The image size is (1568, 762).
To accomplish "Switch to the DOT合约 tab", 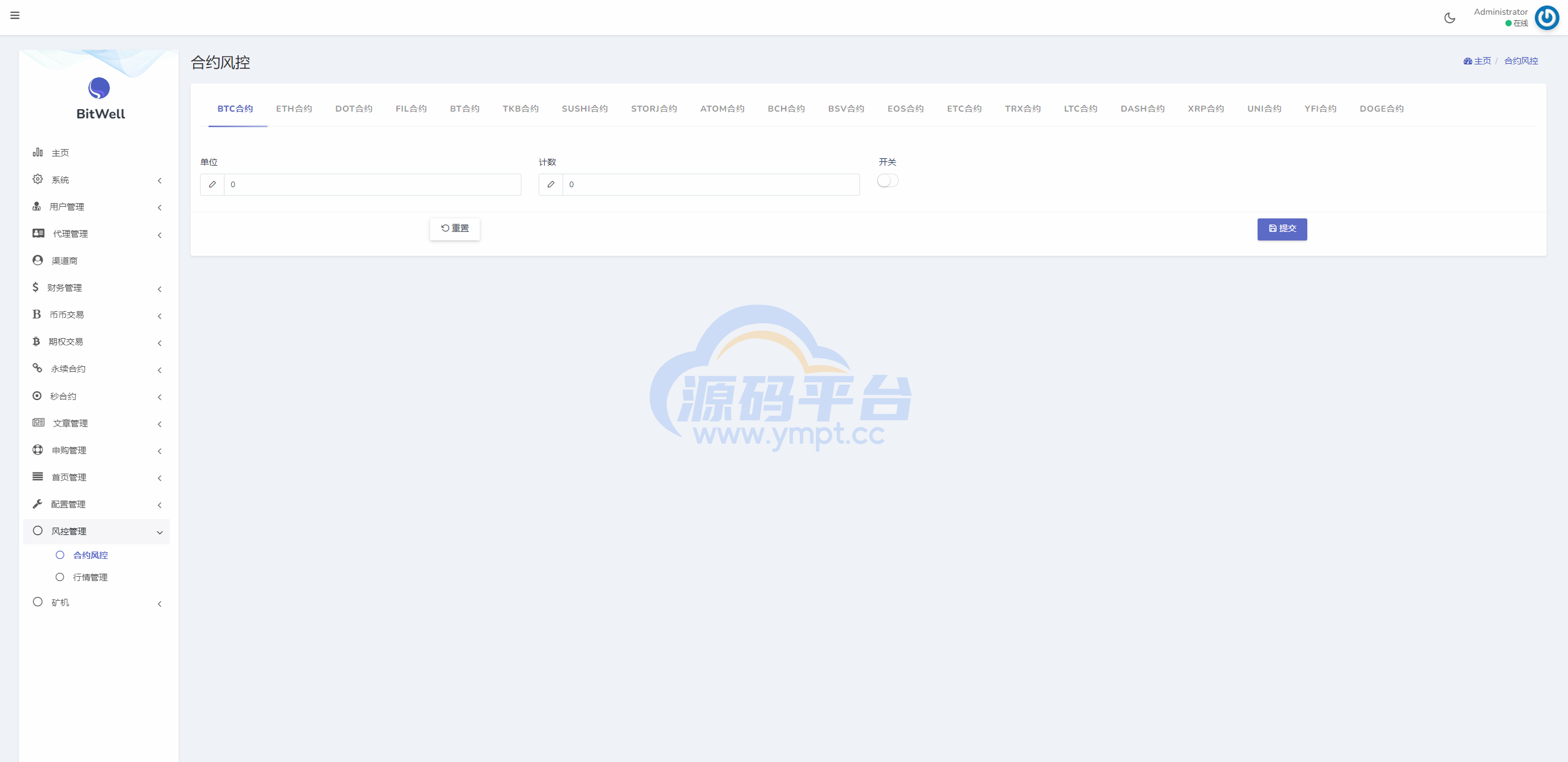I will (x=354, y=109).
